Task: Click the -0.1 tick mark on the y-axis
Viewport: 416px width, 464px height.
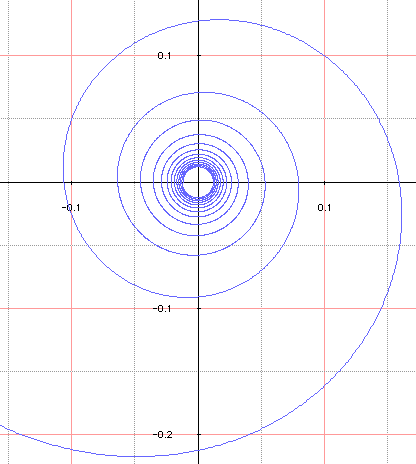Action: 199,308
